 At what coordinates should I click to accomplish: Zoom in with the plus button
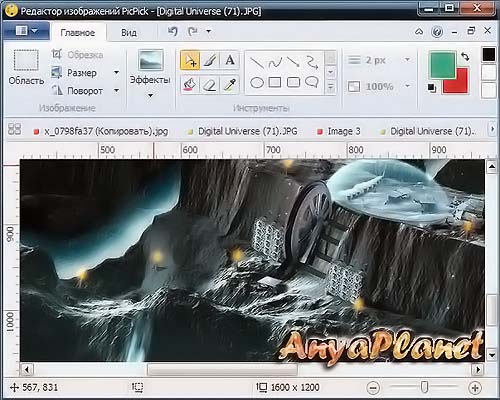pyautogui.click(x=475, y=388)
